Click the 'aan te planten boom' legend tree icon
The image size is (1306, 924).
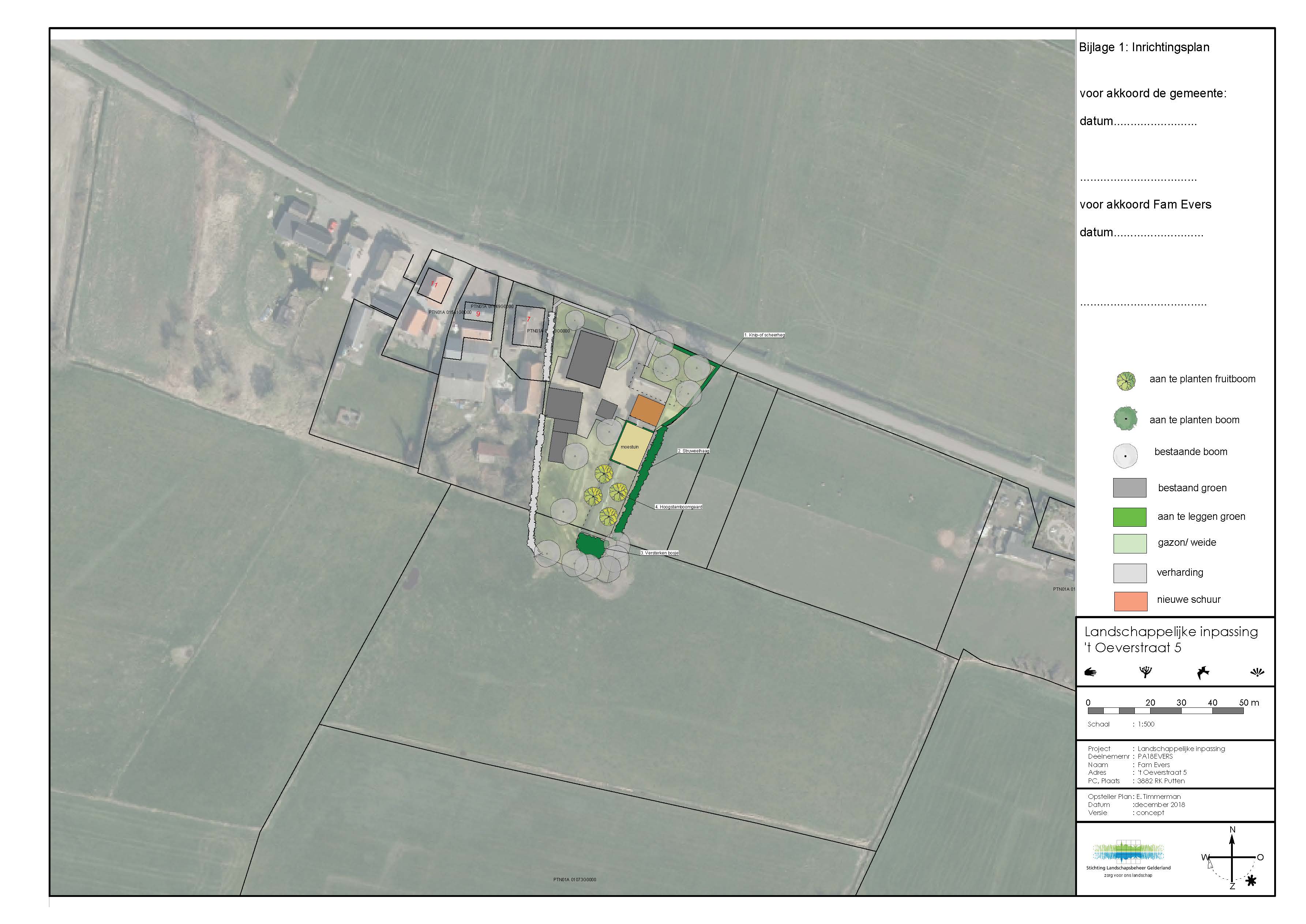coord(1125,419)
